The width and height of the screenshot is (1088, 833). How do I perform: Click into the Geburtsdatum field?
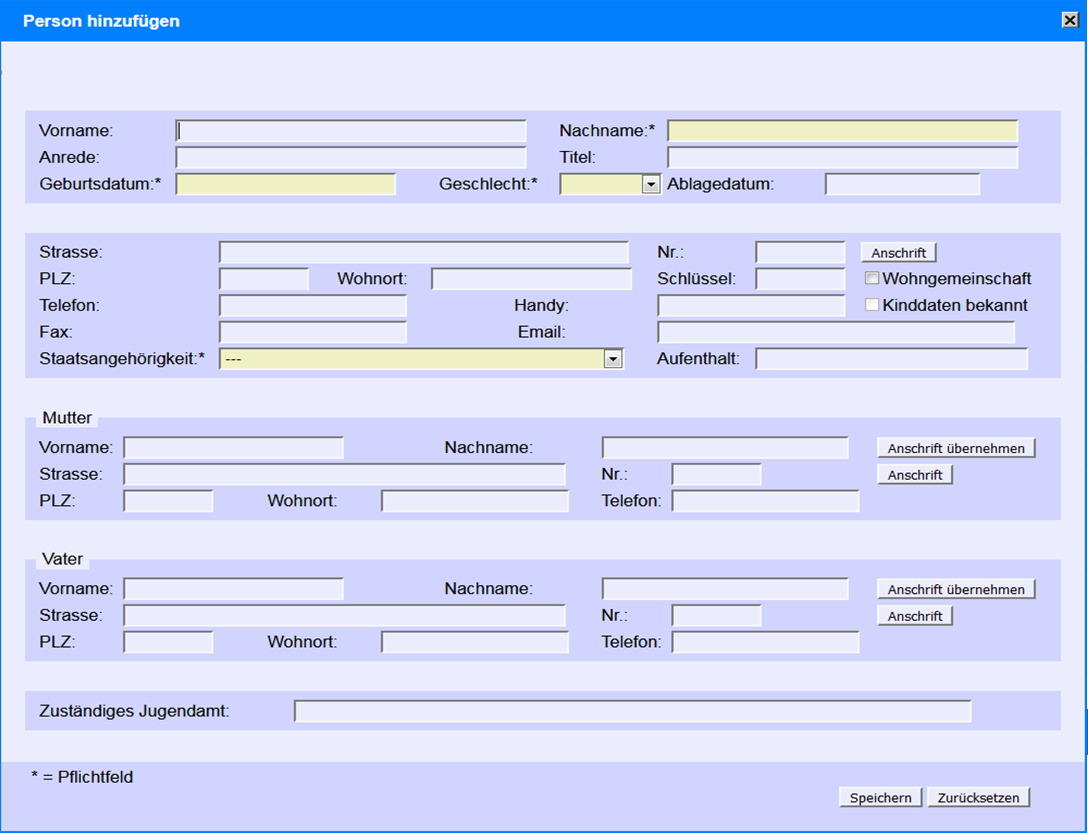(x=286, y=184)
